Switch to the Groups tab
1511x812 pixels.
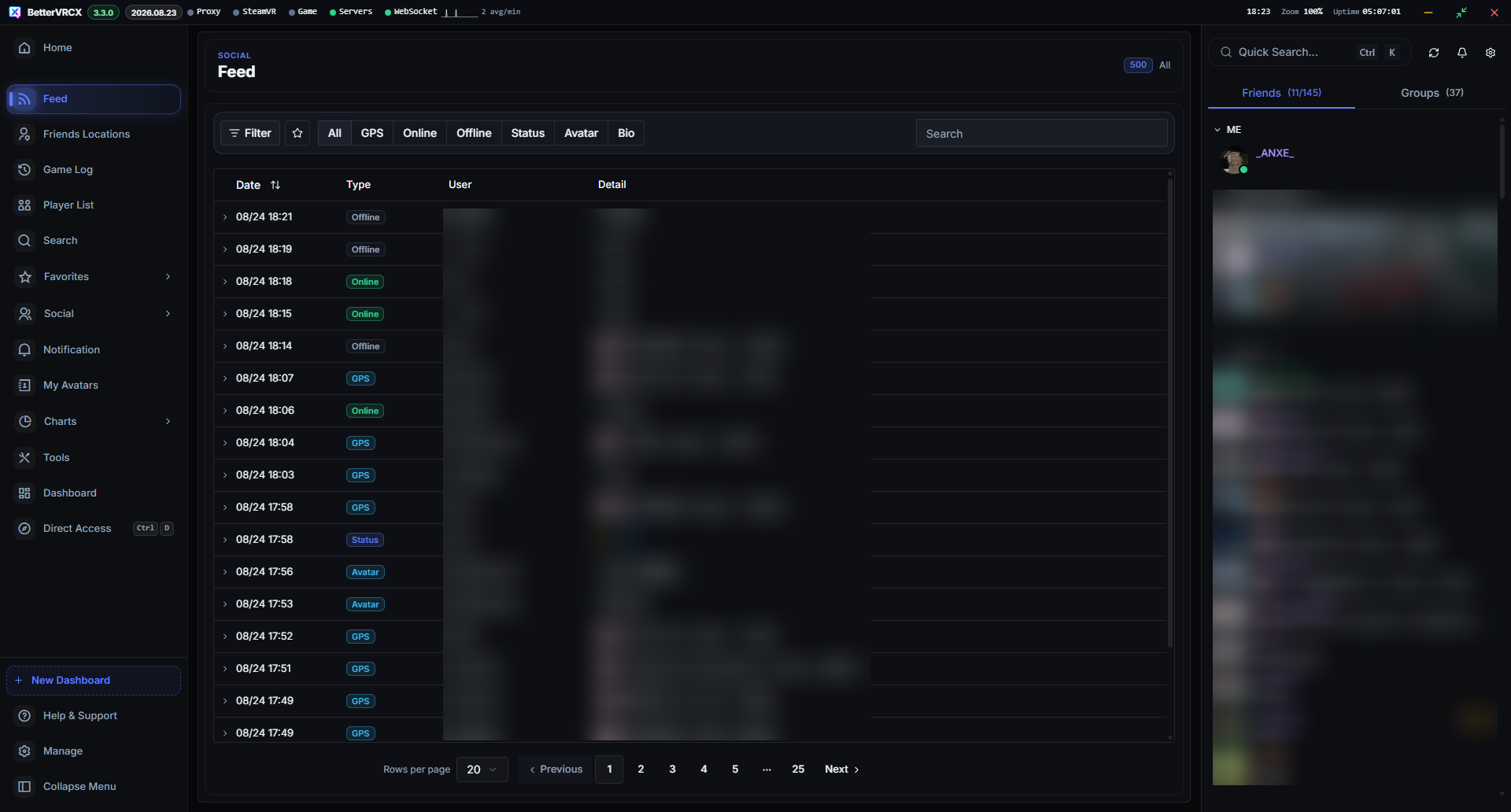[x=1432, y=93]
